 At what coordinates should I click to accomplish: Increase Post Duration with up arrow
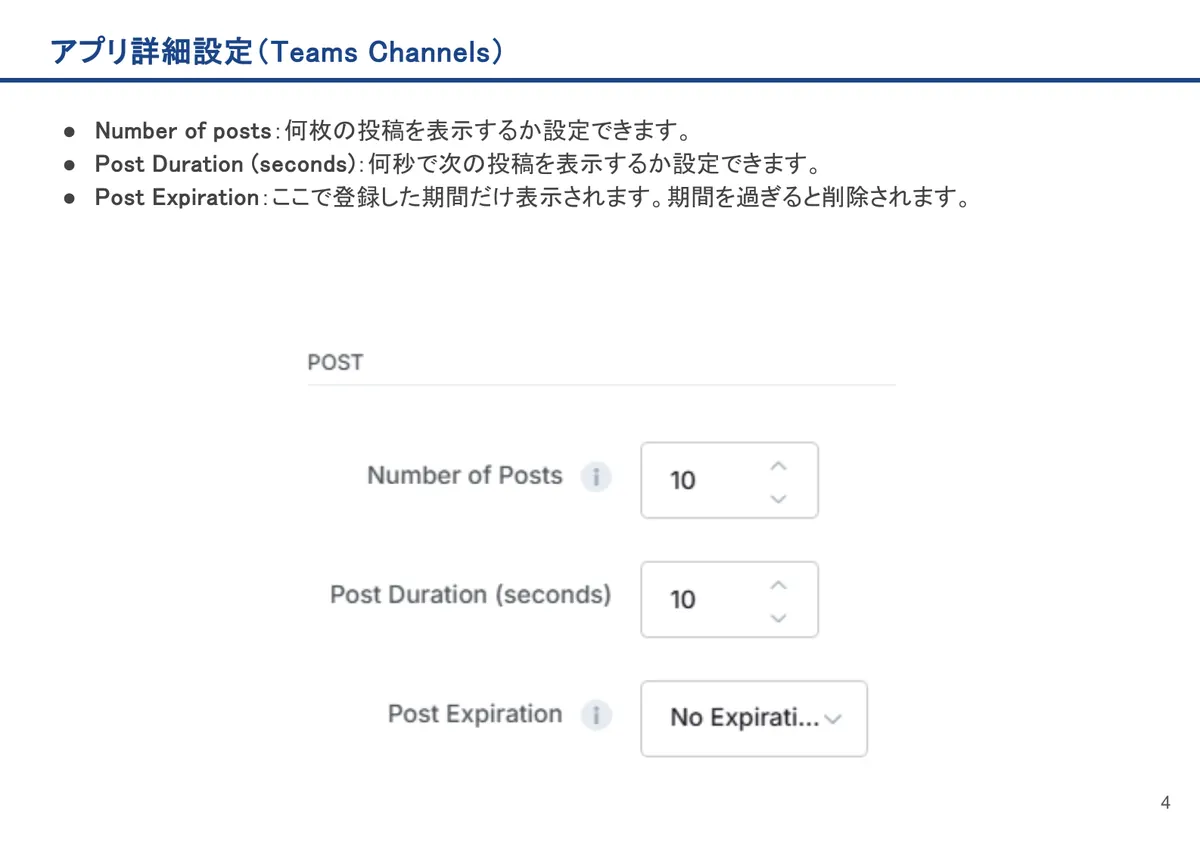pyautogui.click(x=780, y=585)
